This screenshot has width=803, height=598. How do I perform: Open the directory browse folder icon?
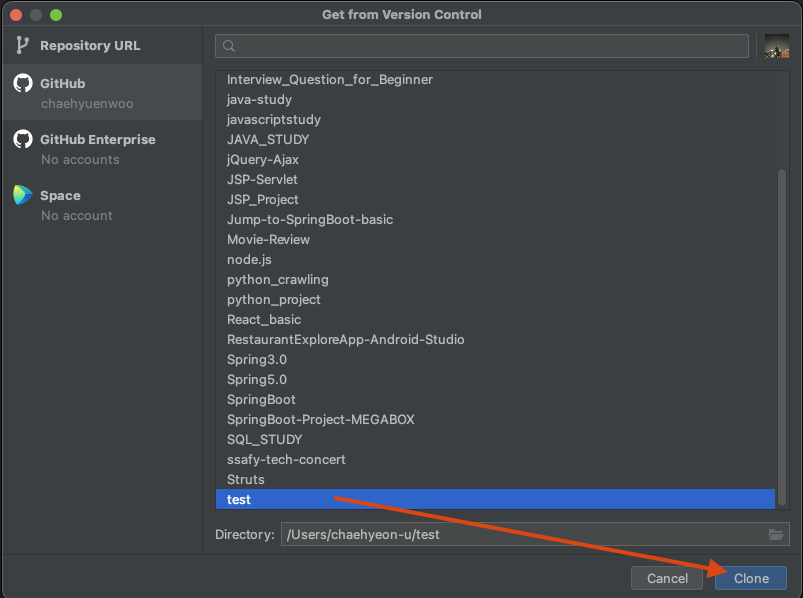click(x=776, y=535)
